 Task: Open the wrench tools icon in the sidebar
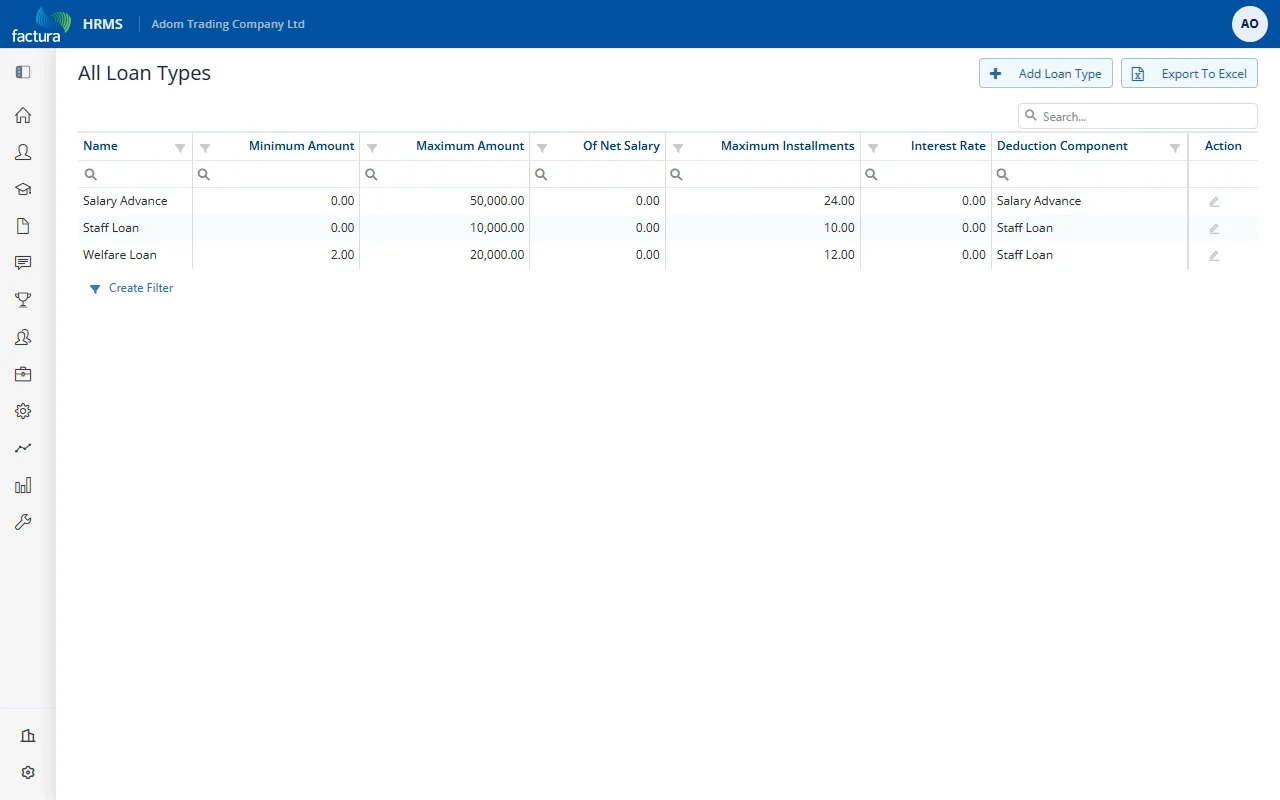23,522
